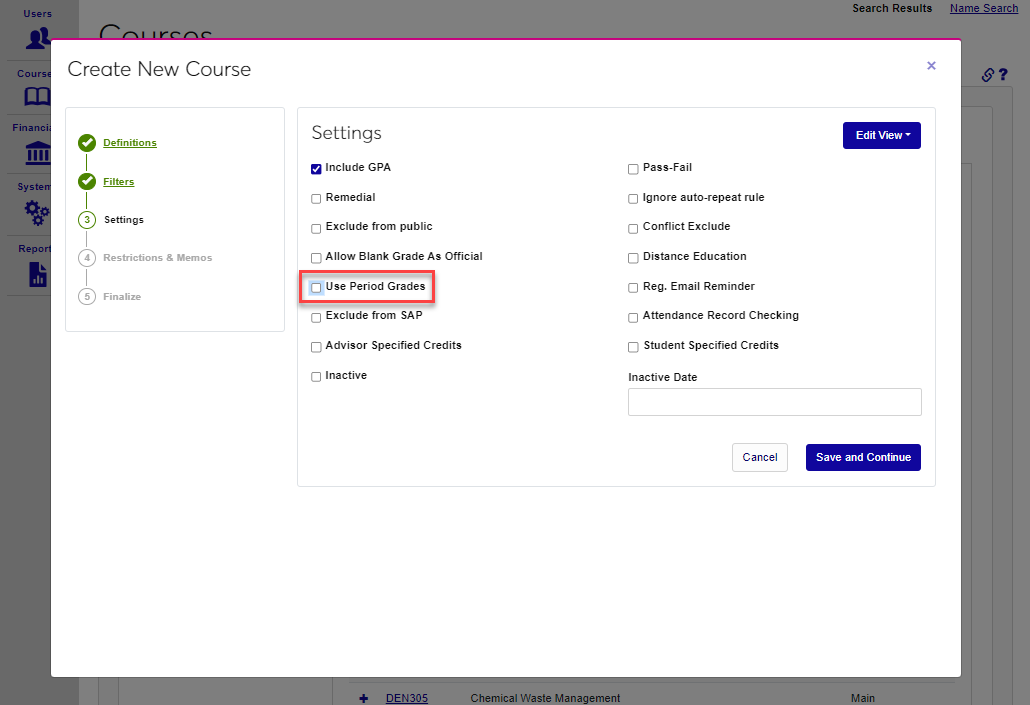Enable Attendance Record Checking
1030x705 pixels.
pos(632,317)
